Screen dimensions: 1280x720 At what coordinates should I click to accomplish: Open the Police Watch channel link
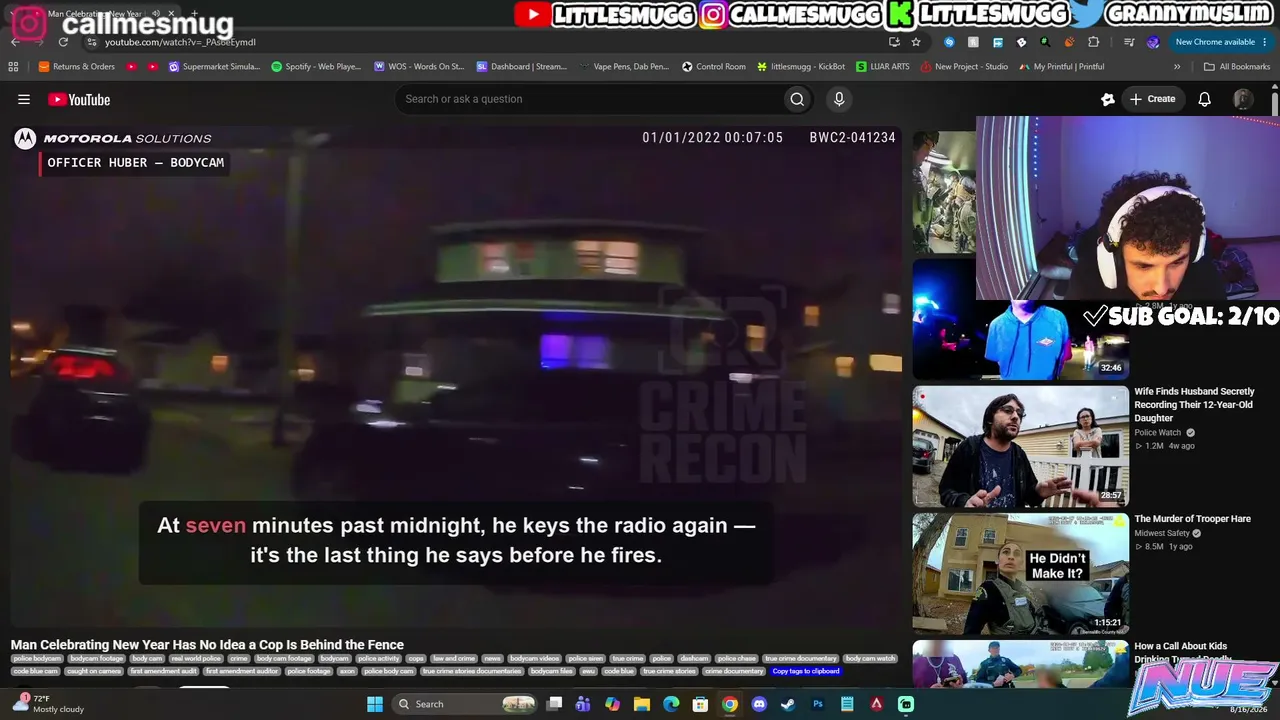pos(1158,432)
